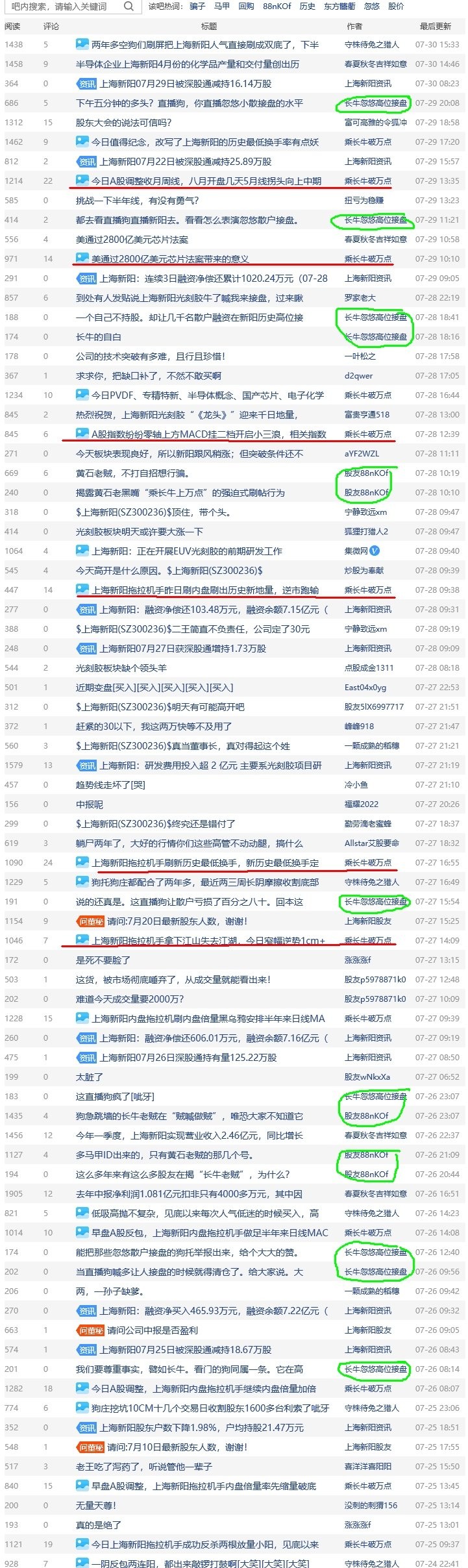468x1568 pixels.
Task: Click the 问董秘 tag before 请问公司中报是否盈利
Action: [90, 1330]
